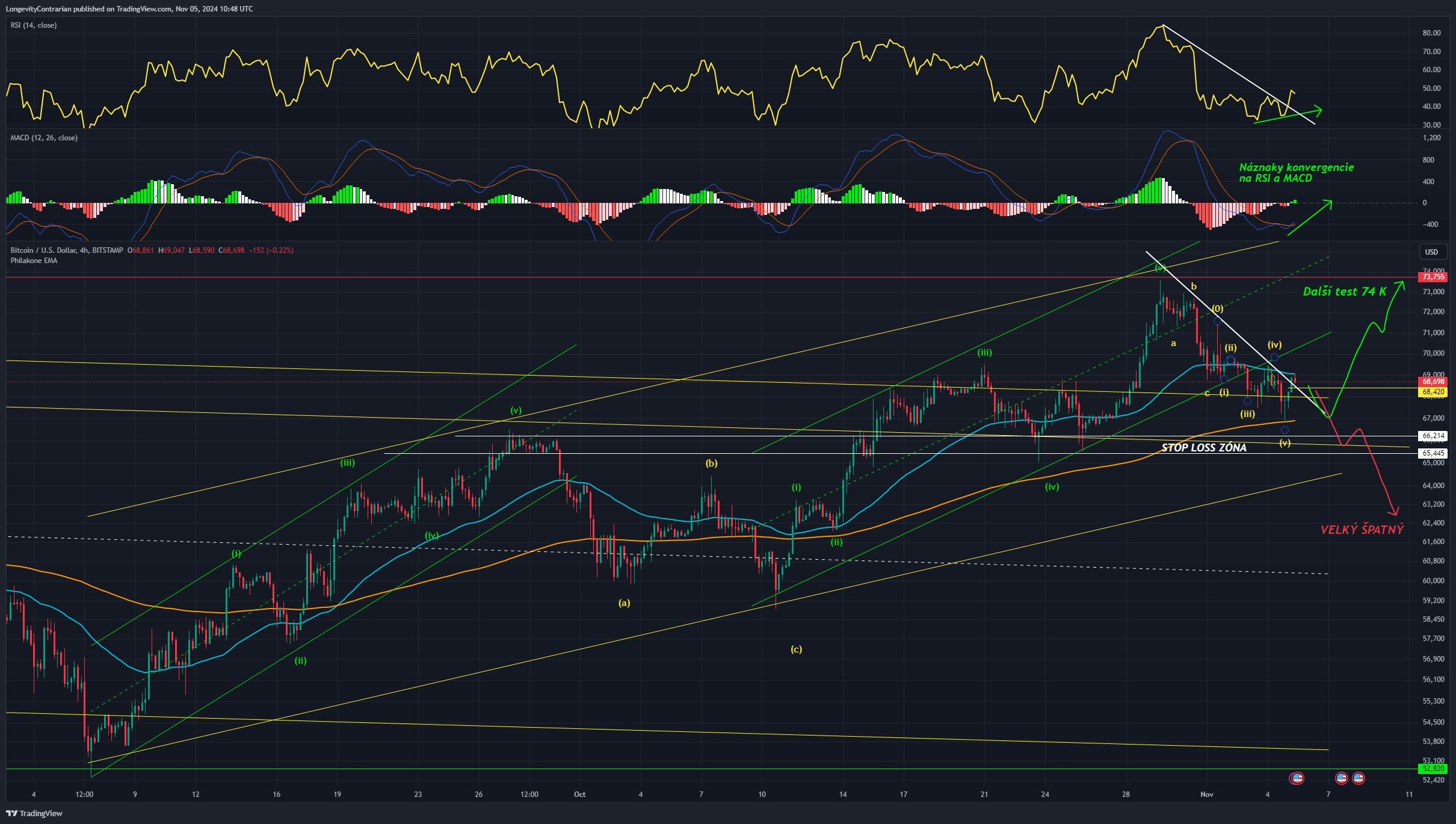Click the -153 (-0.22%) change value
Viewport: 1456px width, 824px height.
pyautogui.click(x=271, y=250)
